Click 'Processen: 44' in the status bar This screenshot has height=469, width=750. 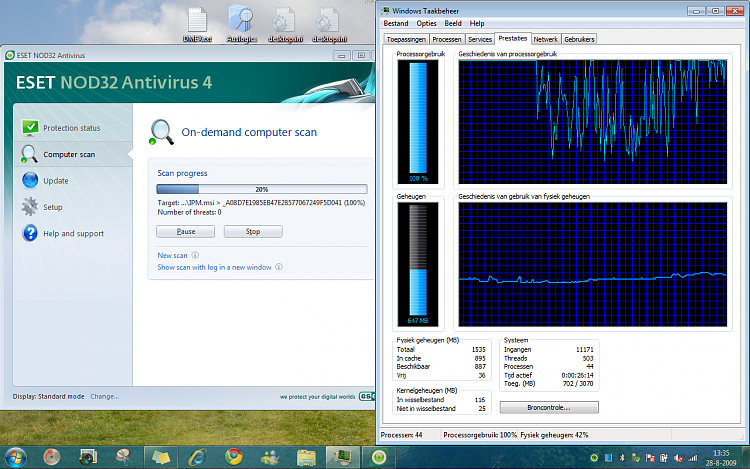point(401,435)
